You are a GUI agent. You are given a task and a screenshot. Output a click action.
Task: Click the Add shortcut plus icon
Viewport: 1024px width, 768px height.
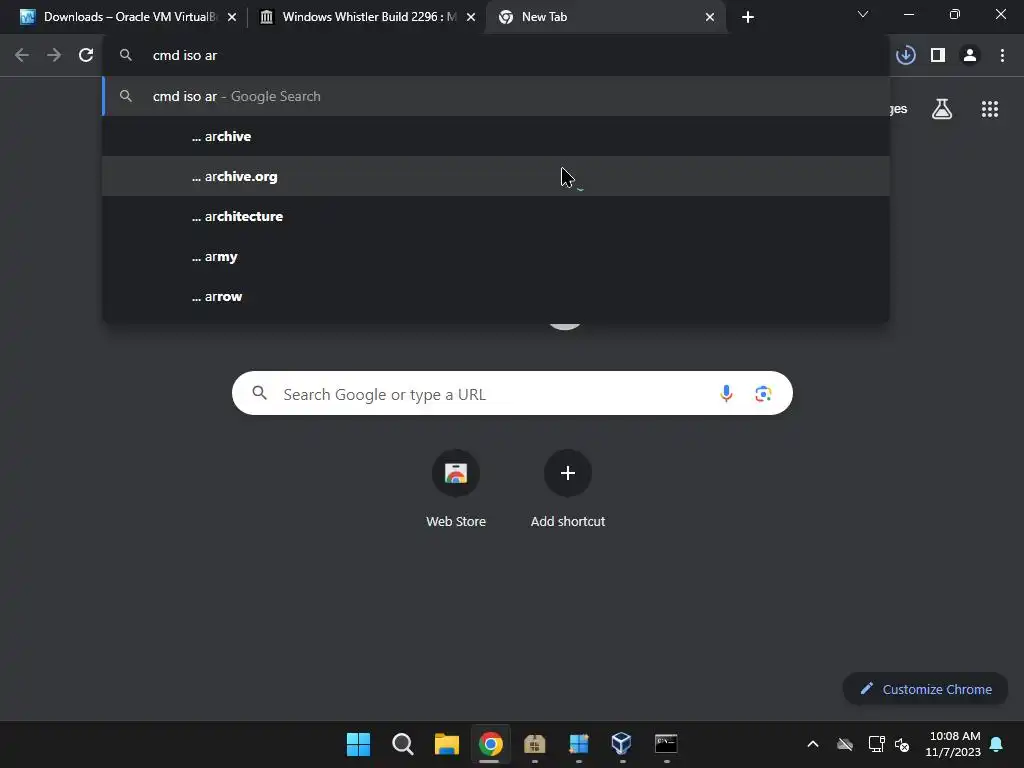click(x=568, y=473)
